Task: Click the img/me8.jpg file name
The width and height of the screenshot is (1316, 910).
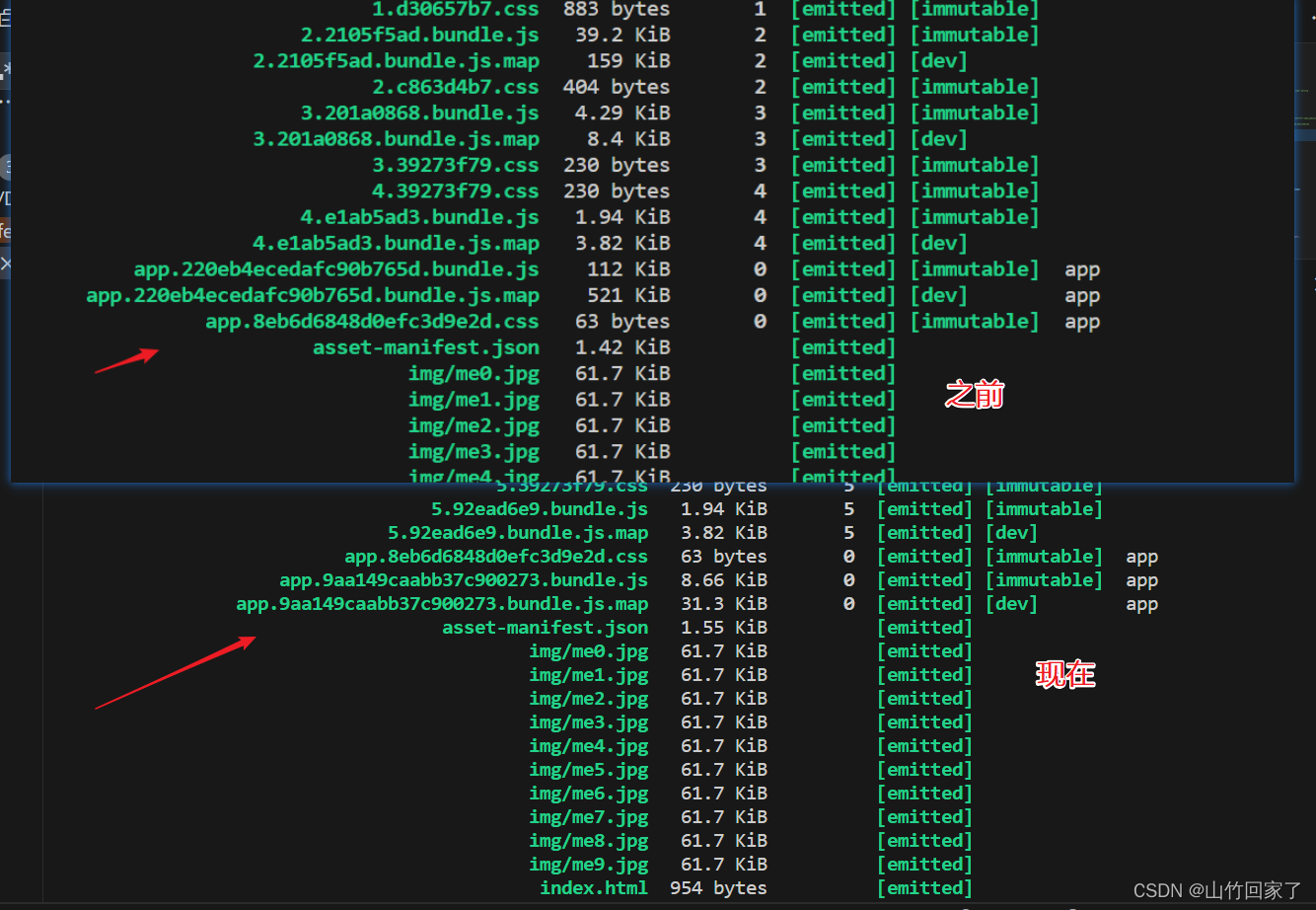Action: coord(589,841)
